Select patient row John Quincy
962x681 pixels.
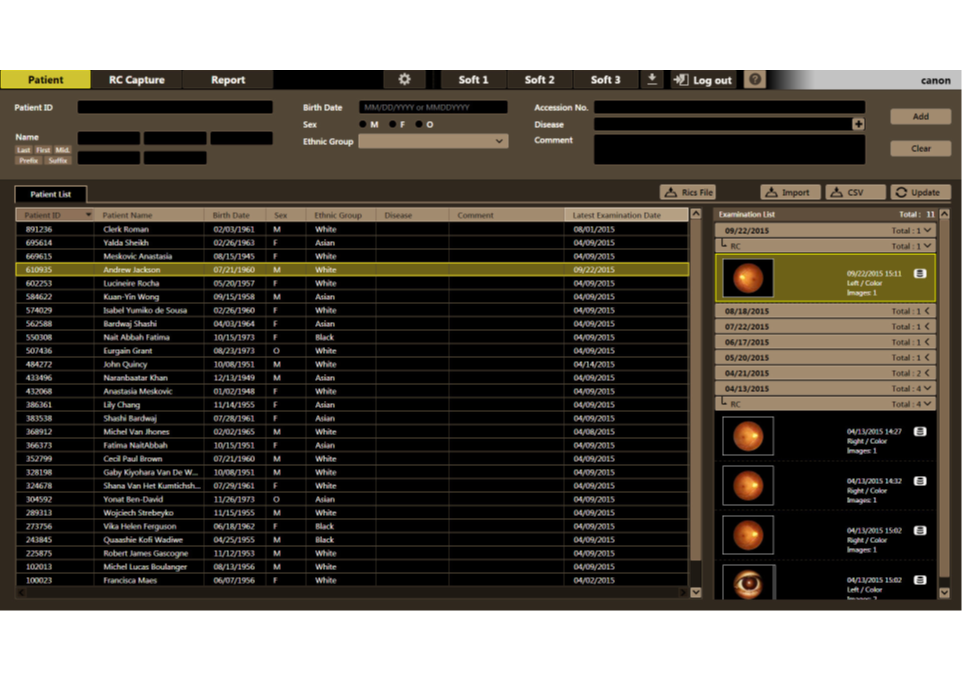pyautogui.click(x=352, y=364)
